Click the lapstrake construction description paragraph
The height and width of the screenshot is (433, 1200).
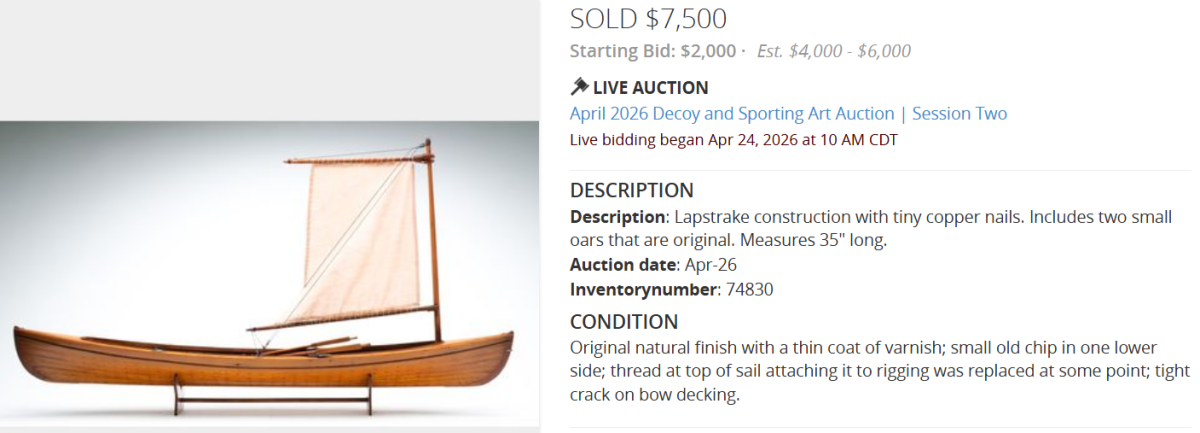click(x=870, y=229)
